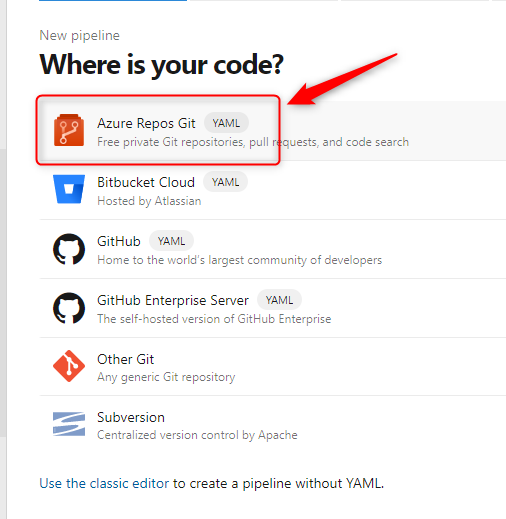Choose the Other Git title text
This screenshot has height=519, width=506.
coord(125,359)
